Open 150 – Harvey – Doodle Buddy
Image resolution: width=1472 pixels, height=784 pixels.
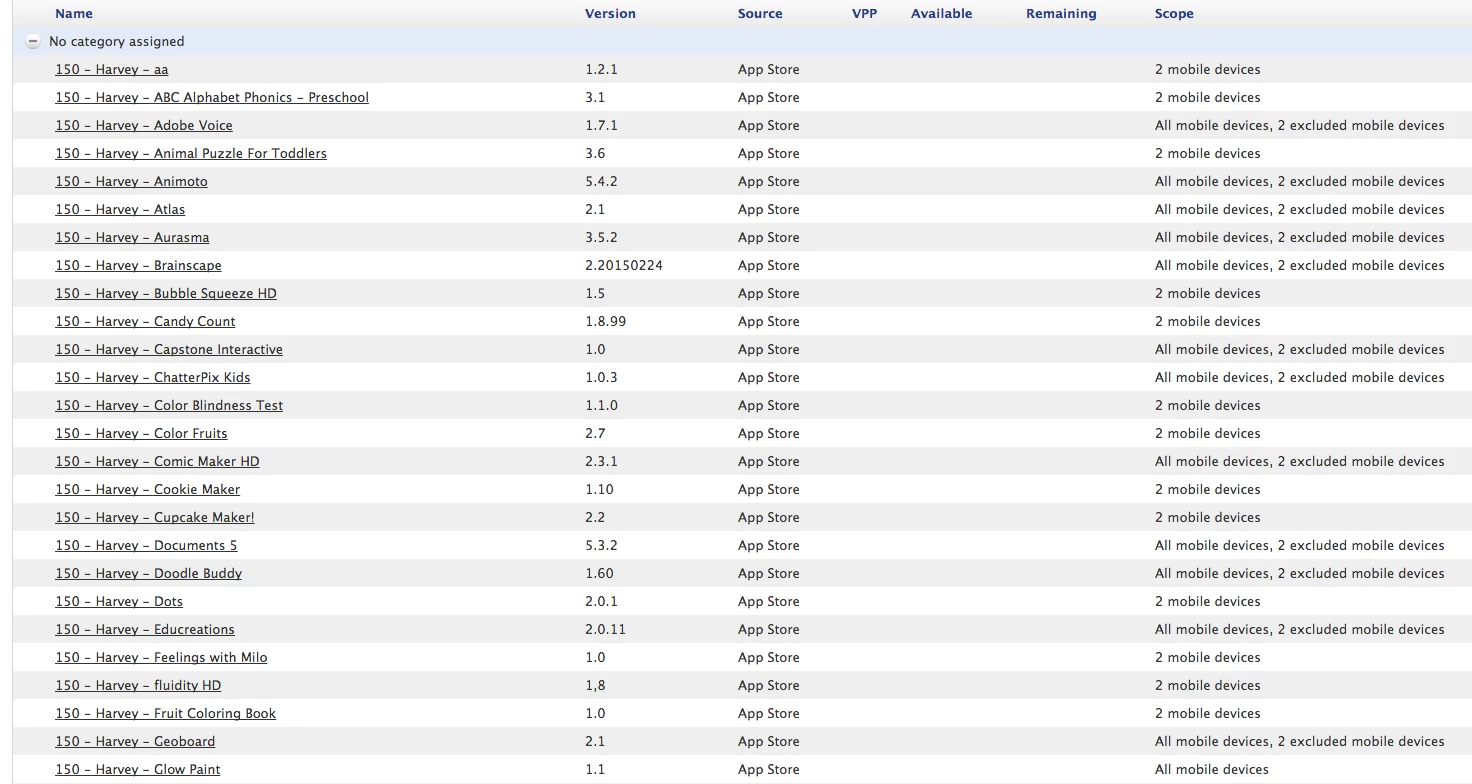(x=148, y=574)
